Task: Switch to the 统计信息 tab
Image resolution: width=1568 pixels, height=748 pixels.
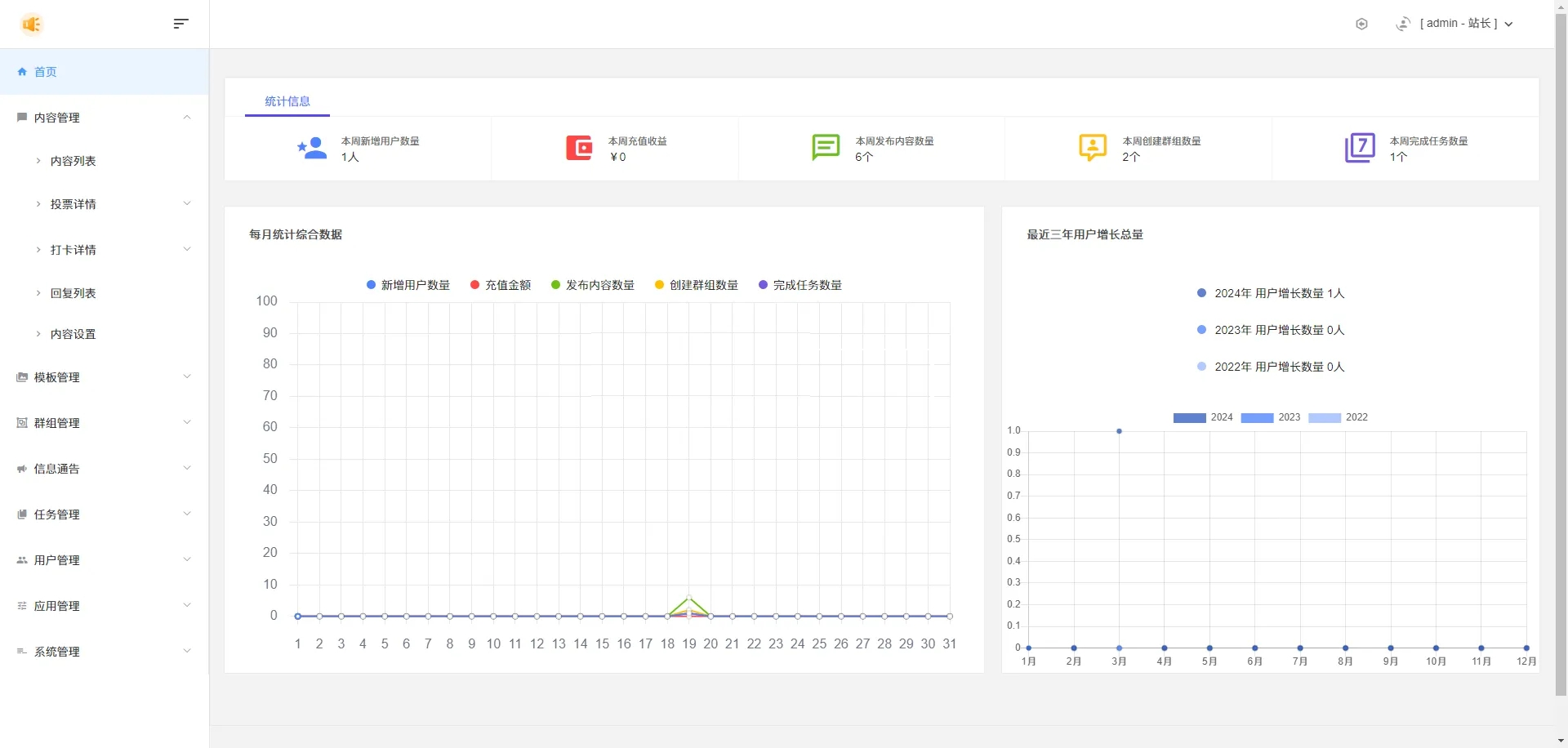Action: (x=287, y=101)
